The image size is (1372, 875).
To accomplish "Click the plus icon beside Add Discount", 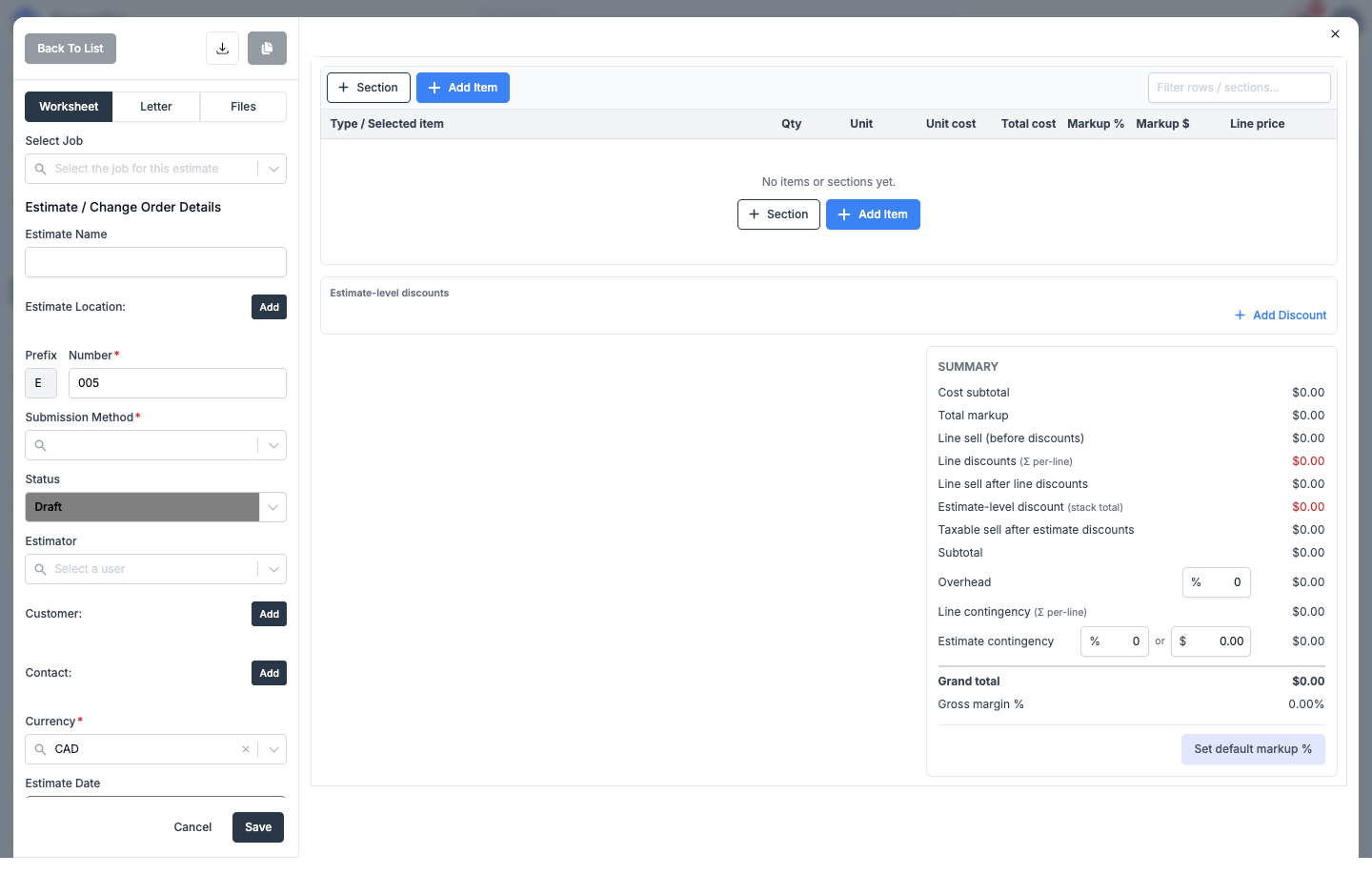I will pyautogui.click(x=1240, y=315).
